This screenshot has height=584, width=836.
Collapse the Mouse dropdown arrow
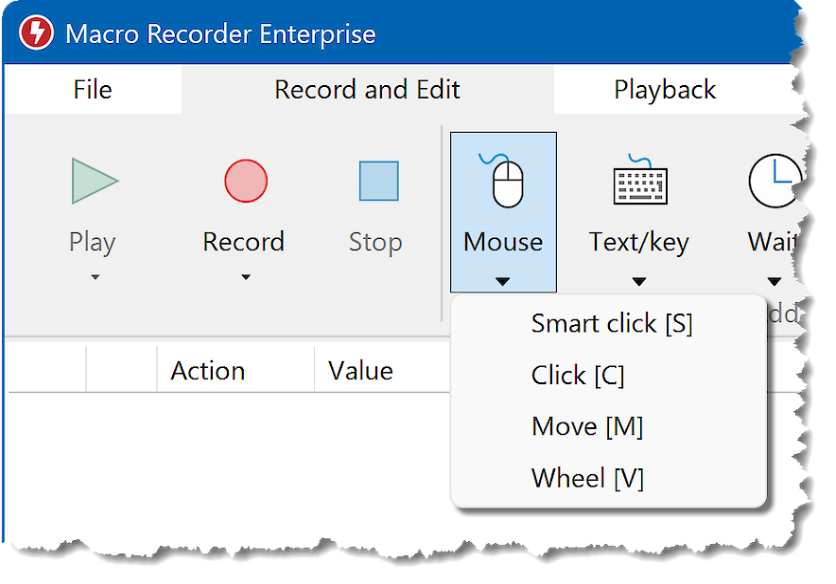click(502, 281)
